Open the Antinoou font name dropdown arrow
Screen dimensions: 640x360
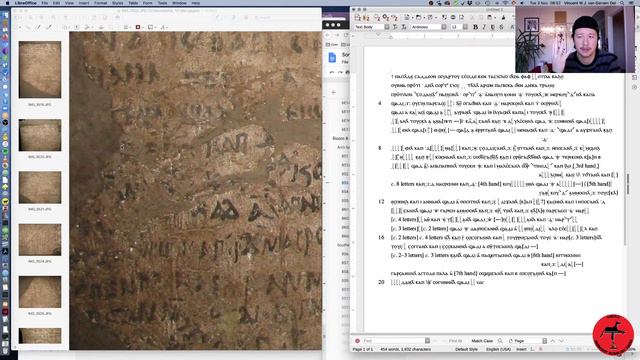[444, 27]
